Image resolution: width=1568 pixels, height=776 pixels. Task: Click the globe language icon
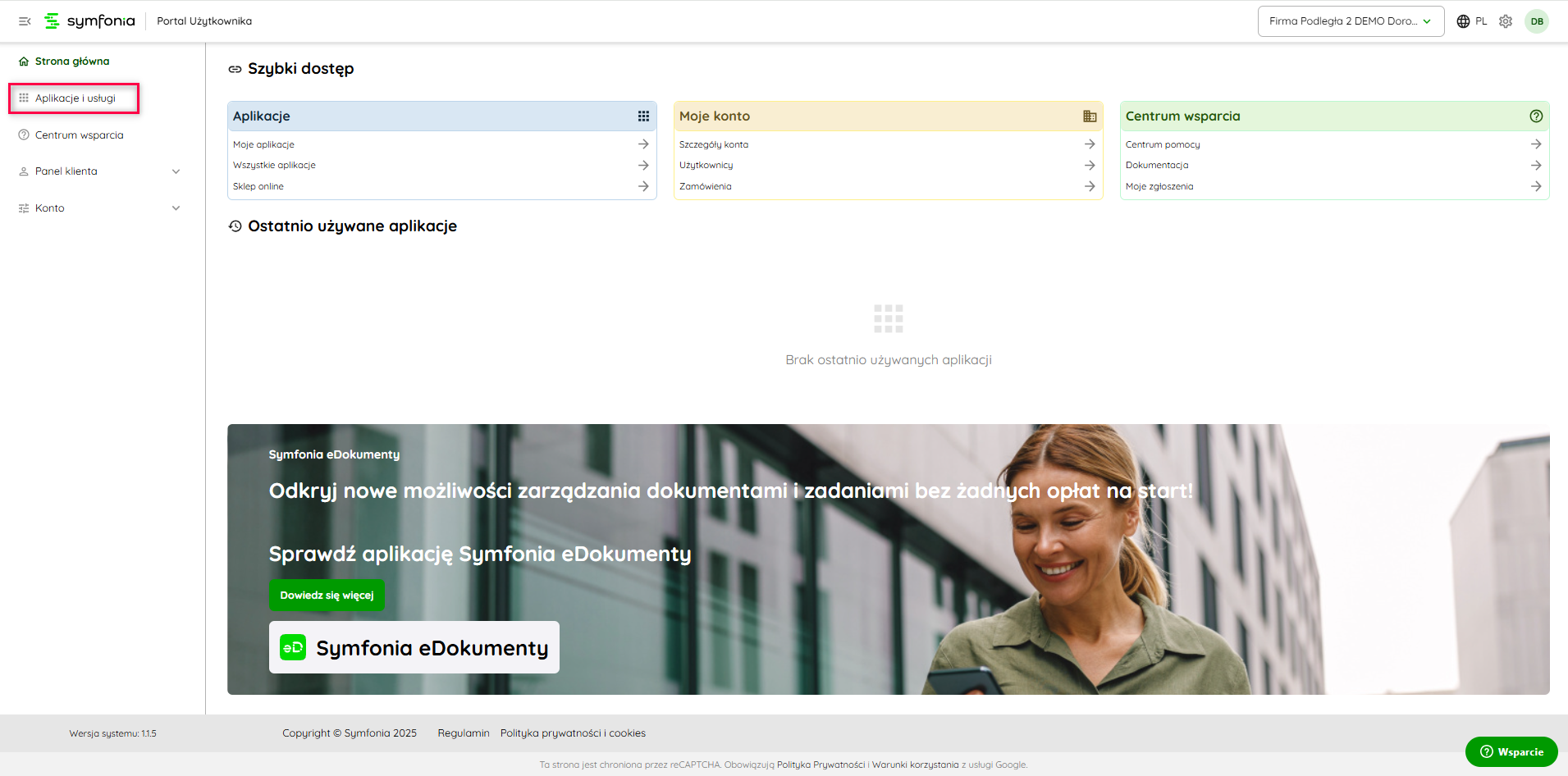click(x=1463, y=21)
